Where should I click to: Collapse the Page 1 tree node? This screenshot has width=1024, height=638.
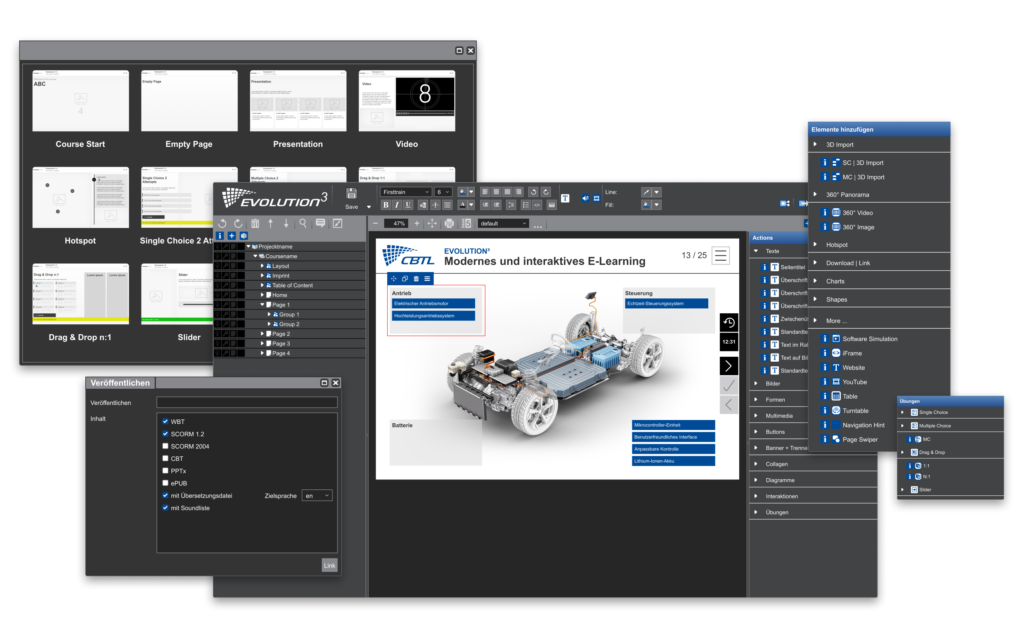pos(263,305)
